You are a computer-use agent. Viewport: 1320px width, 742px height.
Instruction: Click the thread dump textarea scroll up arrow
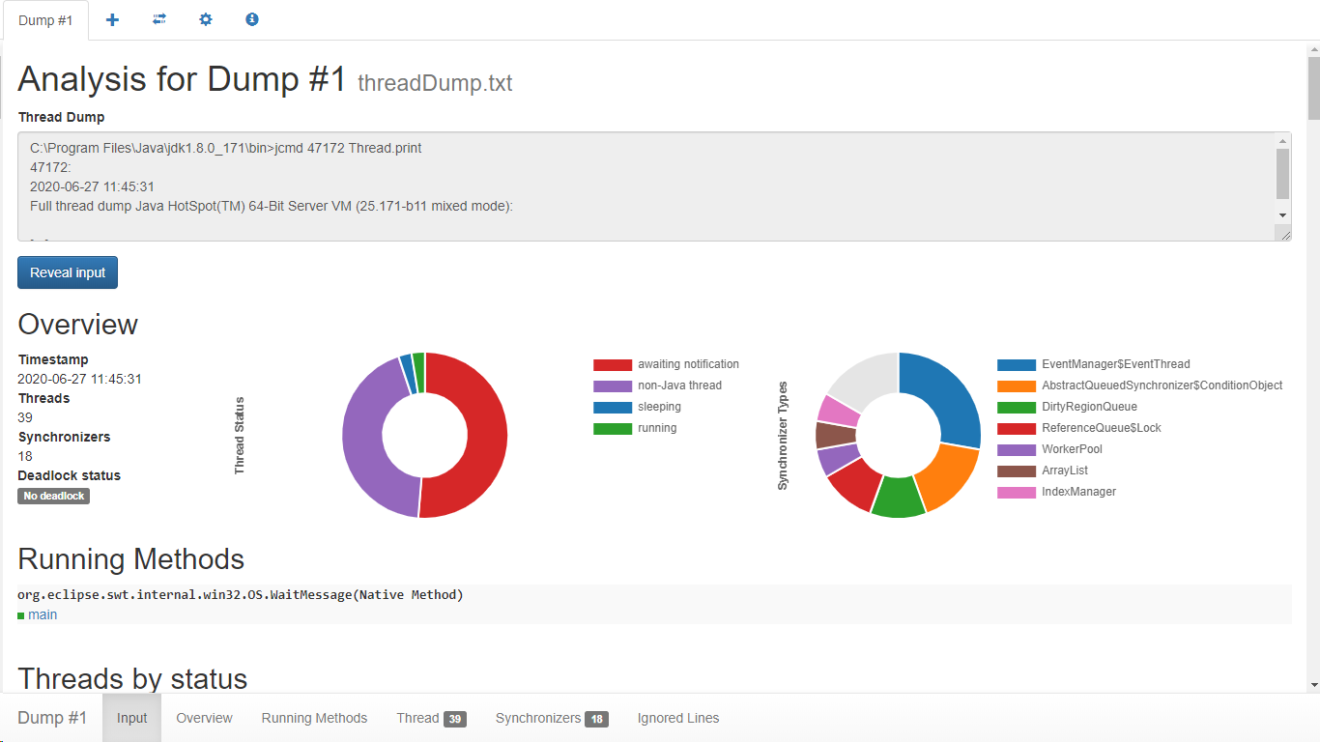tap(1283, 141)
